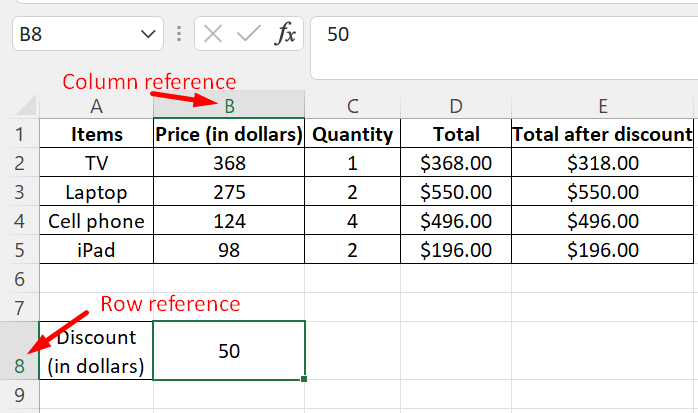698x413 pixels.
Task: Click the Cancel (X) formula bar icon
Action: (x=213, y=35)
